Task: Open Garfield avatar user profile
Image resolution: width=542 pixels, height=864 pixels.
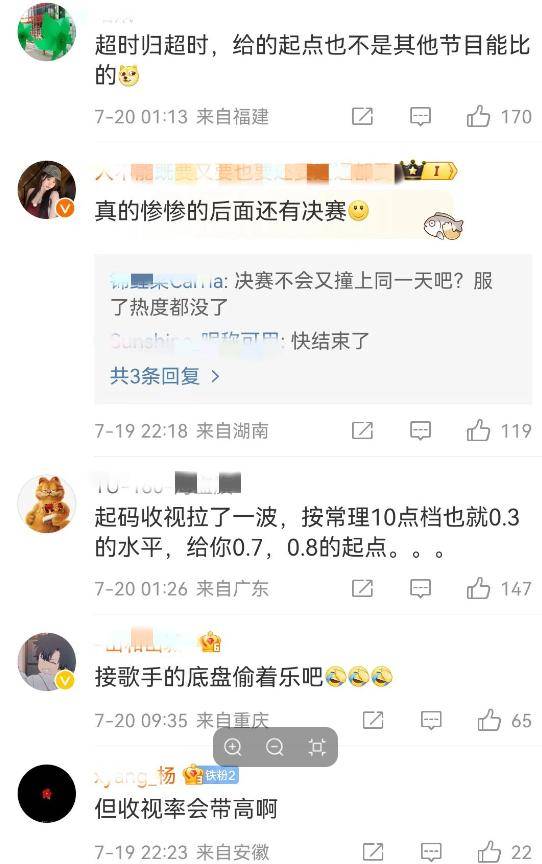Action: pyautogui.click(x=47, y=504)
